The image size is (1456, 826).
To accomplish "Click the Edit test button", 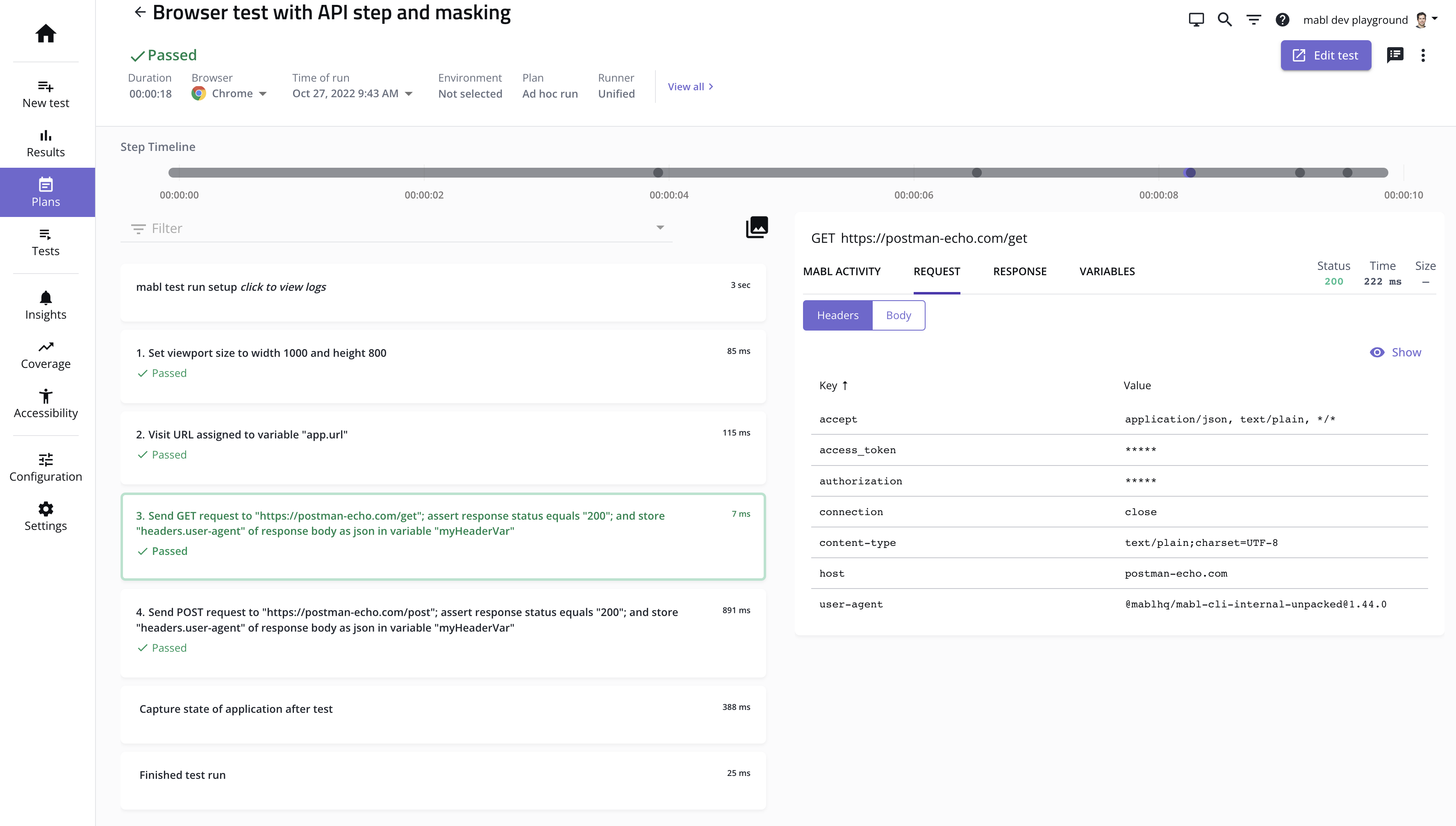I will point(1326,55).
